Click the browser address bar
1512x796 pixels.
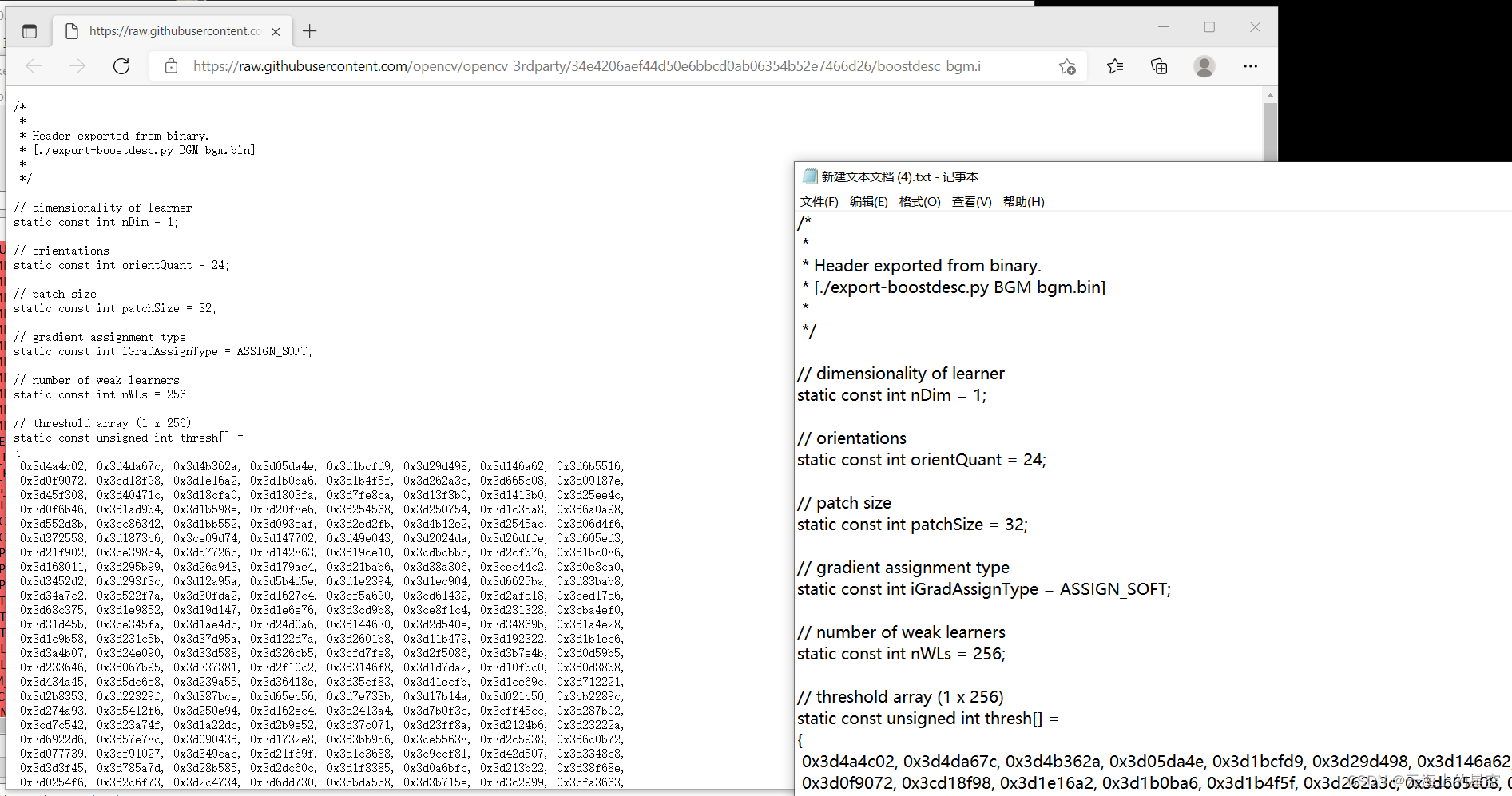(559, 66)
